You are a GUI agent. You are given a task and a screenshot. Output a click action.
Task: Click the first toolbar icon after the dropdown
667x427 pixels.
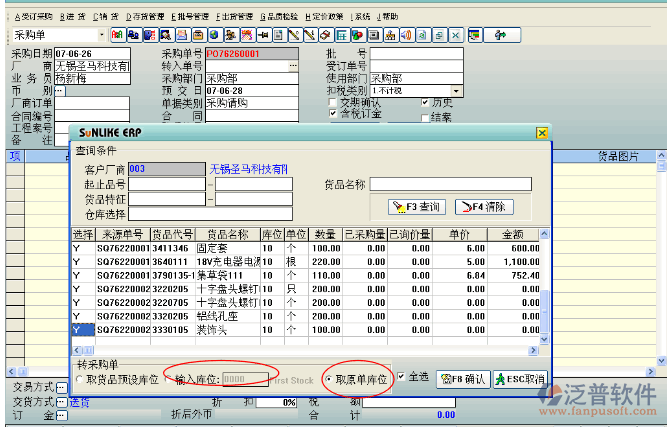pyautogui.click(x=118, y=35)
